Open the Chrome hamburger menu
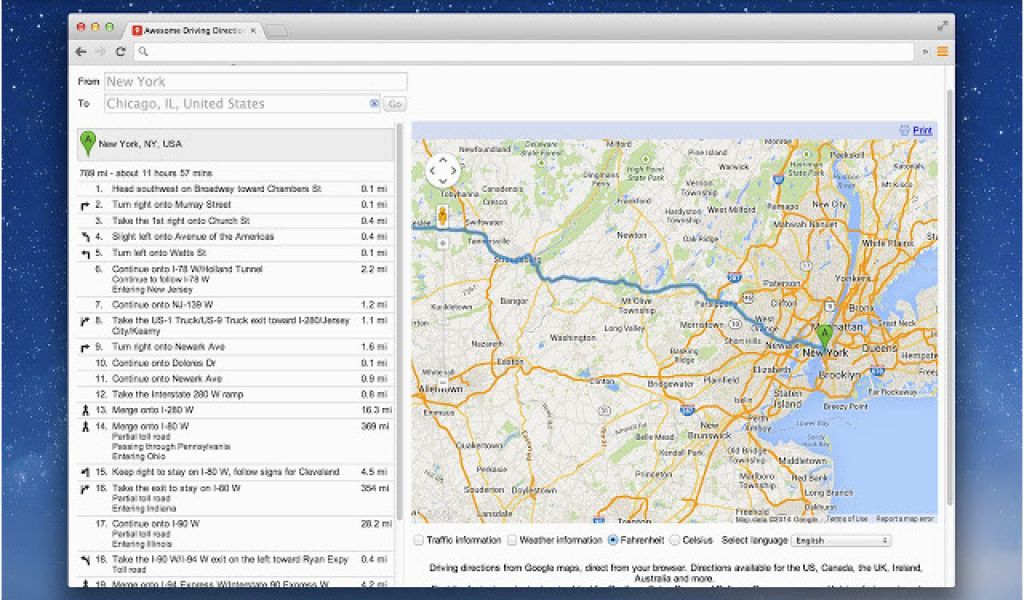 coord(942,52)
